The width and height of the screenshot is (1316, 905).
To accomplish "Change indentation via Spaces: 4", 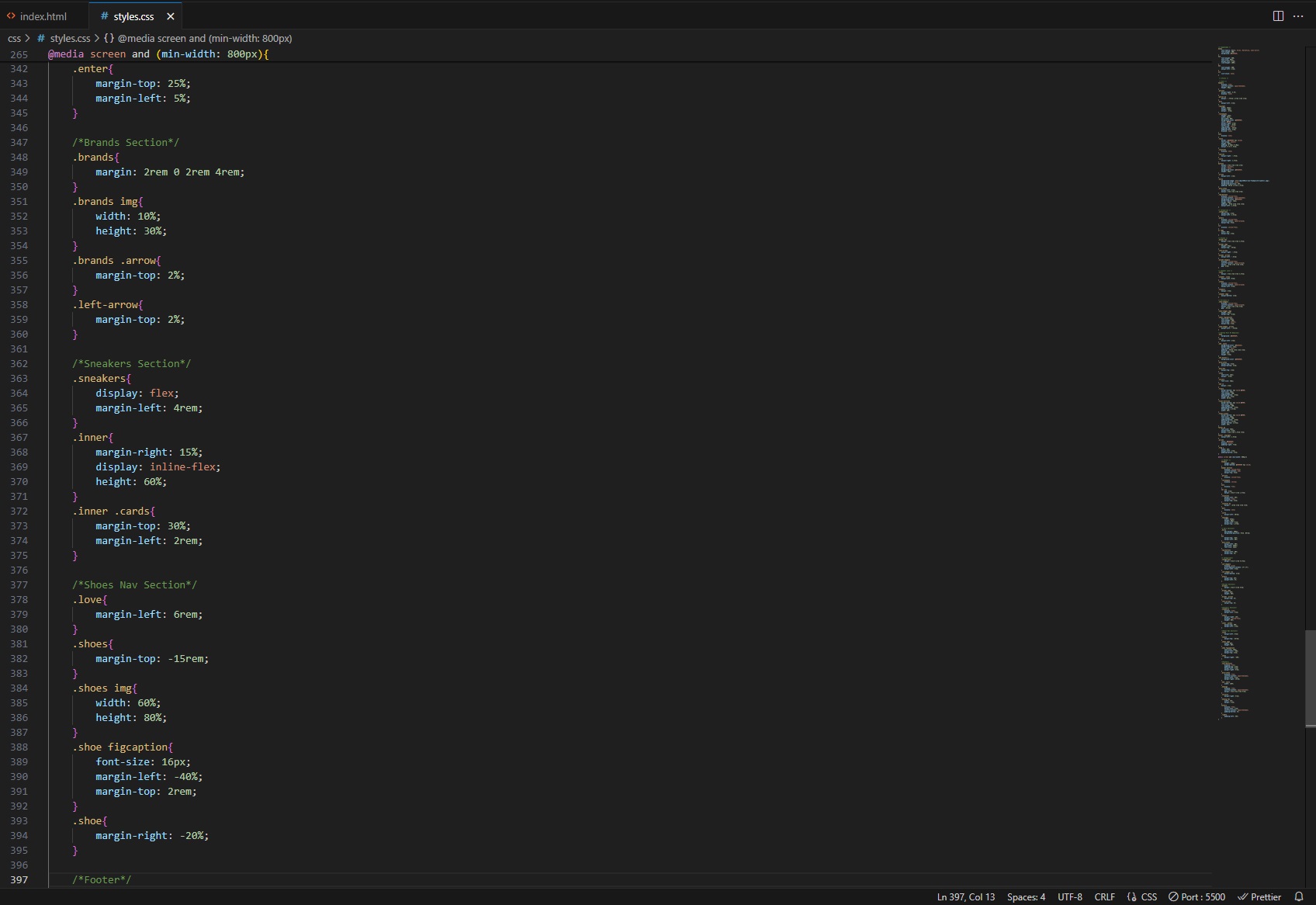I will click(1026, 896).
